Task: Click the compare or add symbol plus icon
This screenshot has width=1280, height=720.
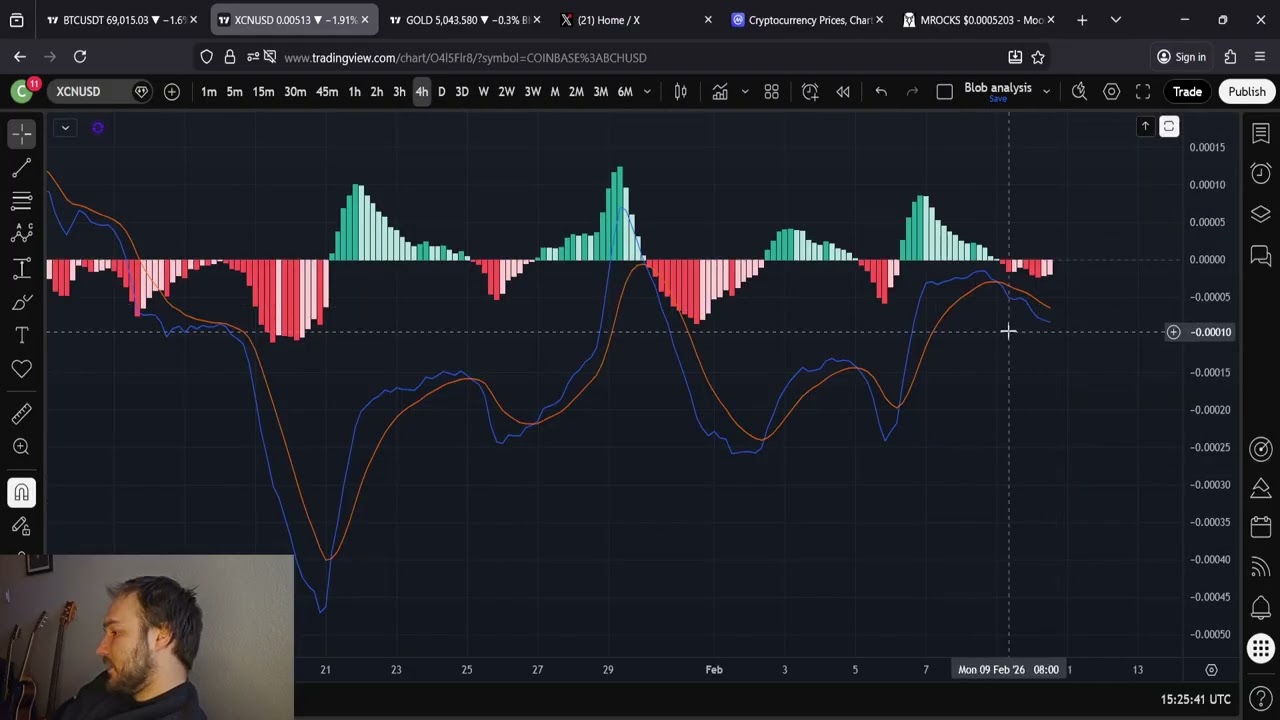Action: tap(172, 92)
